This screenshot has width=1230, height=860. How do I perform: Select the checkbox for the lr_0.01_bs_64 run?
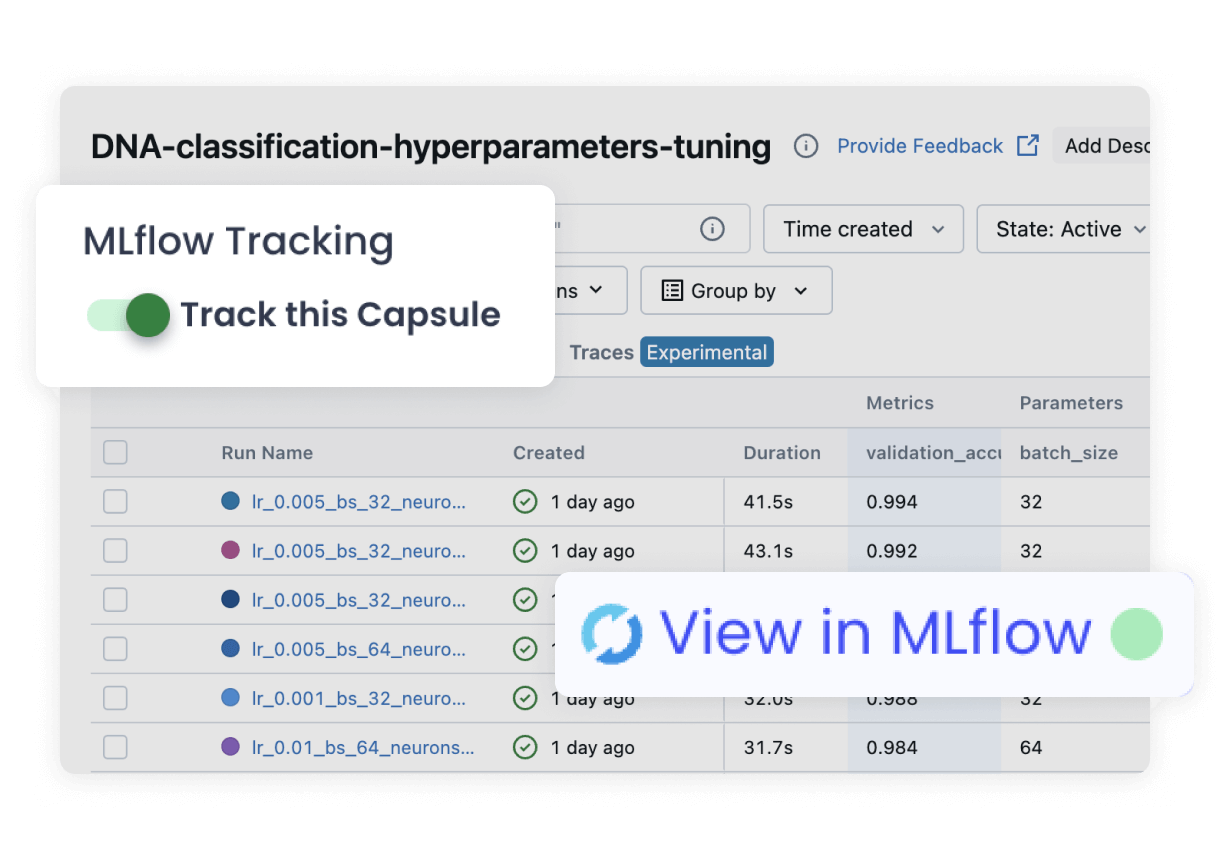click(115, 747)
